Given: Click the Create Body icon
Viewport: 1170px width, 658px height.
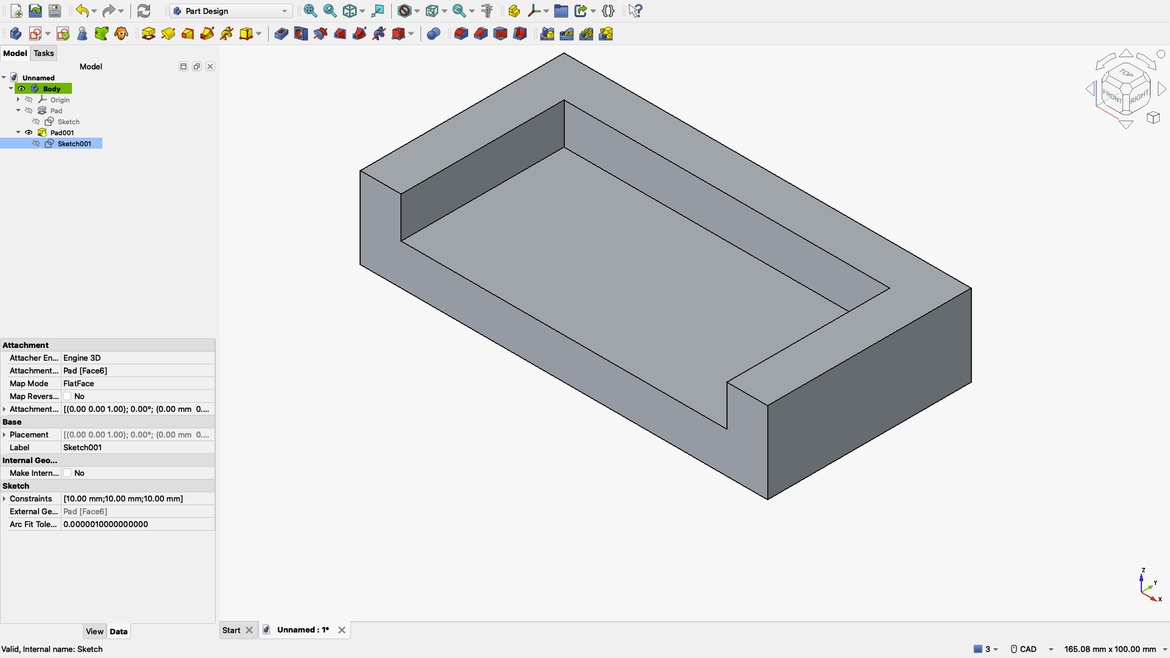Looking at the screenshot, I should [14, 33].
